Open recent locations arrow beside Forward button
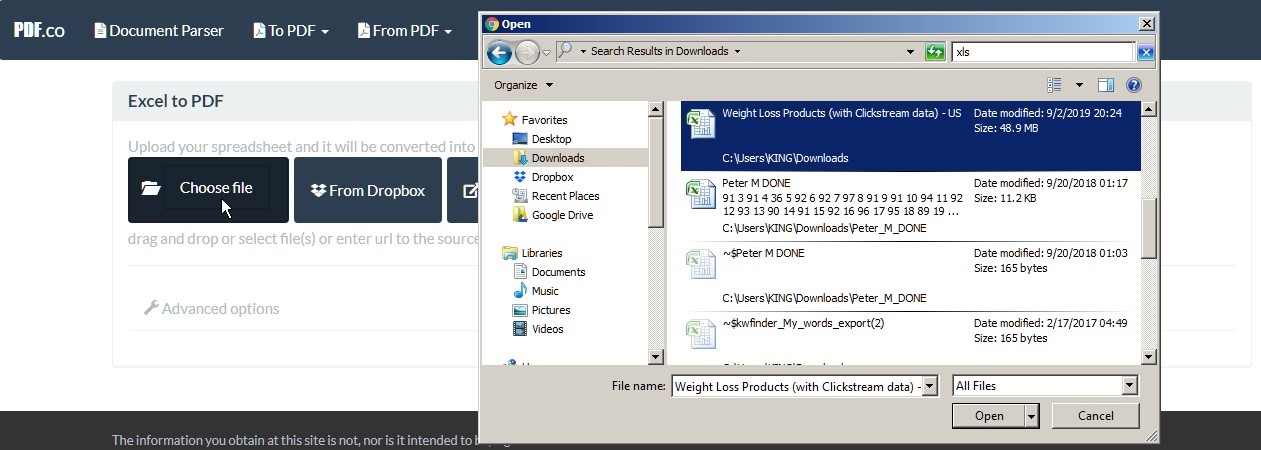The height and width of the screenshot is (450, 1261). (x=546, y=52)
